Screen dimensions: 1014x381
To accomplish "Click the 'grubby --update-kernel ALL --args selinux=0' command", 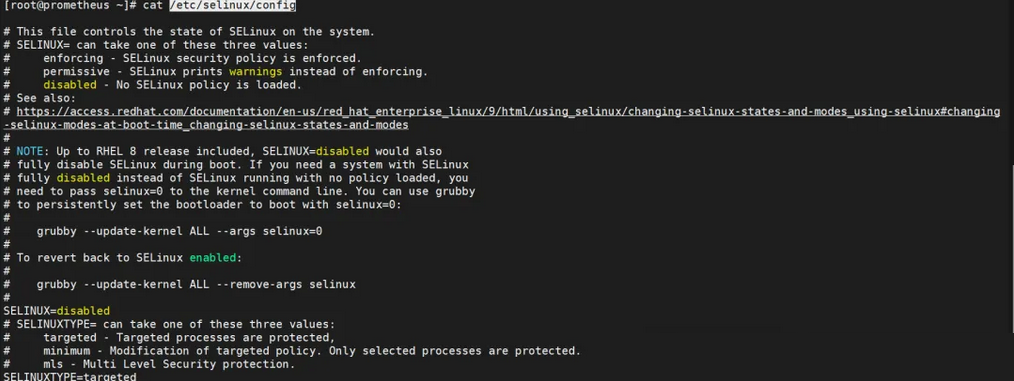I will [x=179, y=231].
